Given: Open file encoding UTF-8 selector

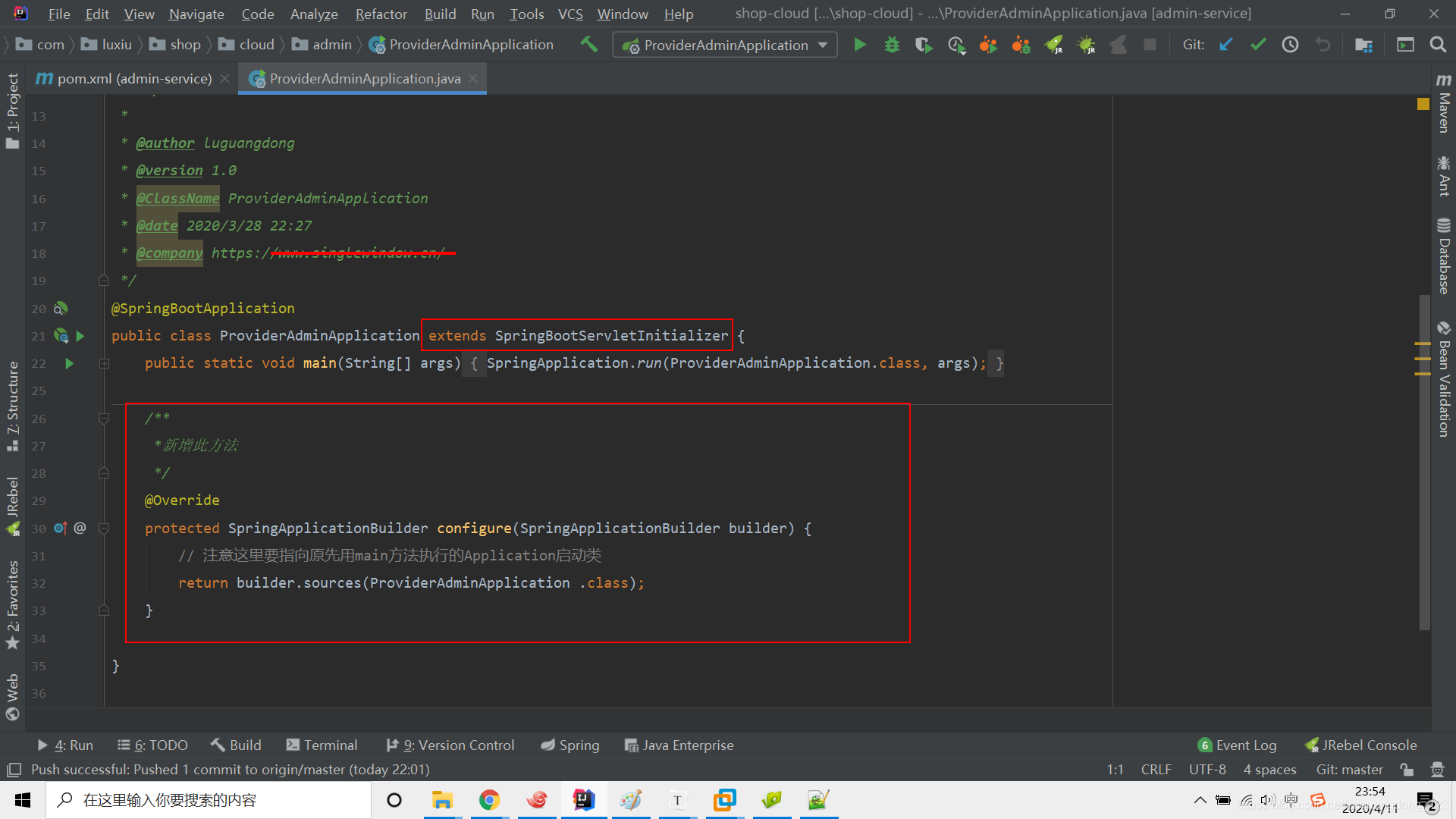Looking at the screenshot, I should [1207, 770].
